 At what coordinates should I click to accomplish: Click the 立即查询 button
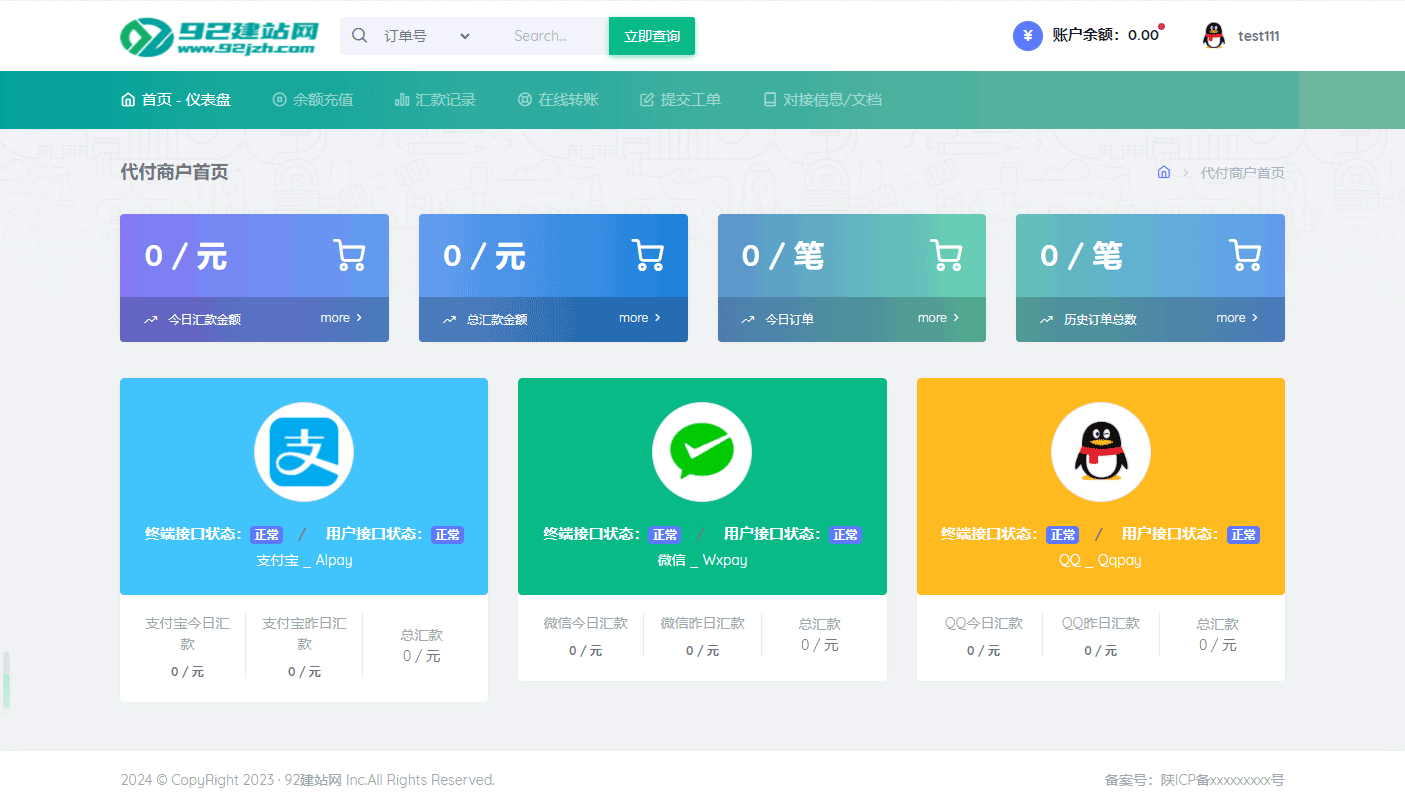(x=652, y=36)
